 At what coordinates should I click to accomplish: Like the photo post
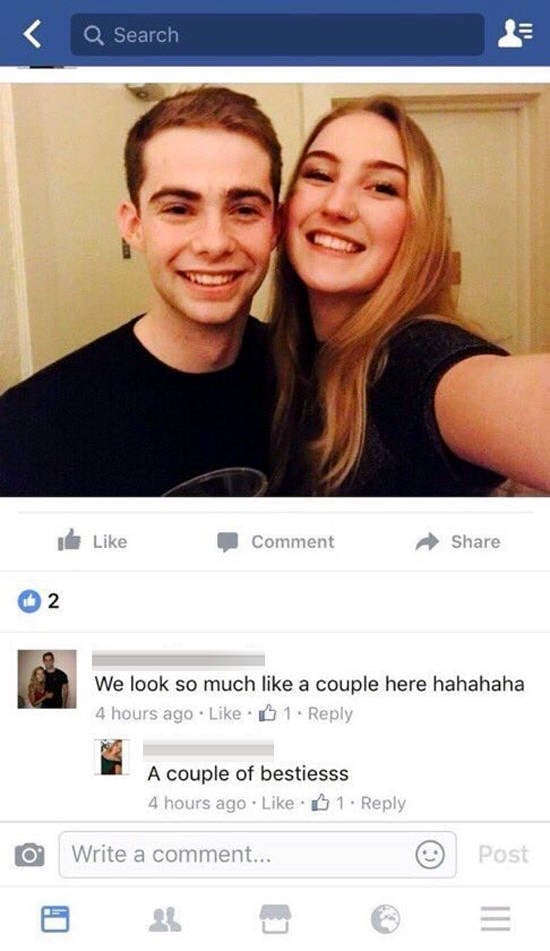click(x=92, y=541)
